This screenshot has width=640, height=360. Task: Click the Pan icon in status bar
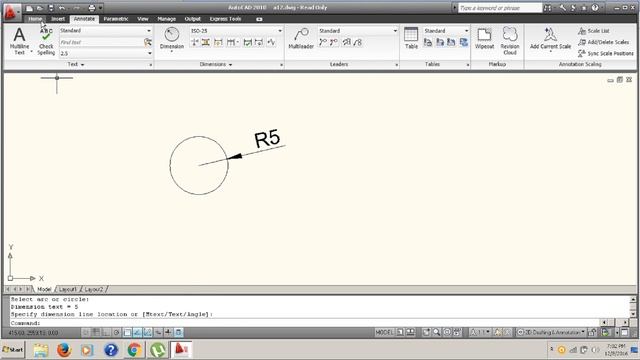426,332
